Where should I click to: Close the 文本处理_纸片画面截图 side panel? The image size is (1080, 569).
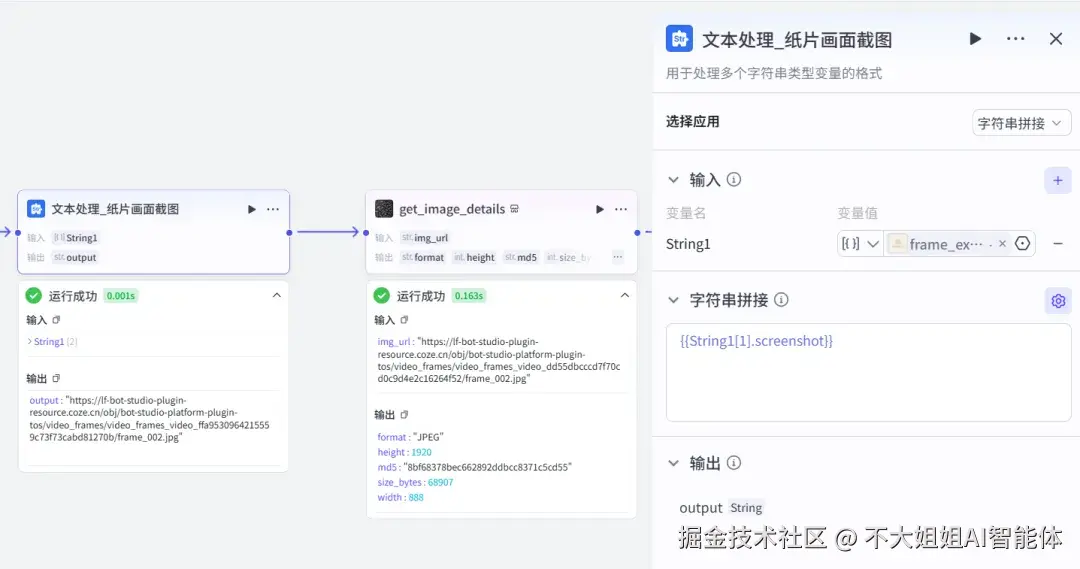click(x=1056, y=39)
